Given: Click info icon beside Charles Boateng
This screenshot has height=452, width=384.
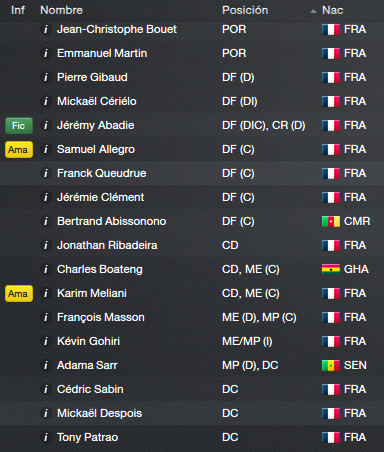Looking at the screenshot, I should 46,269.
